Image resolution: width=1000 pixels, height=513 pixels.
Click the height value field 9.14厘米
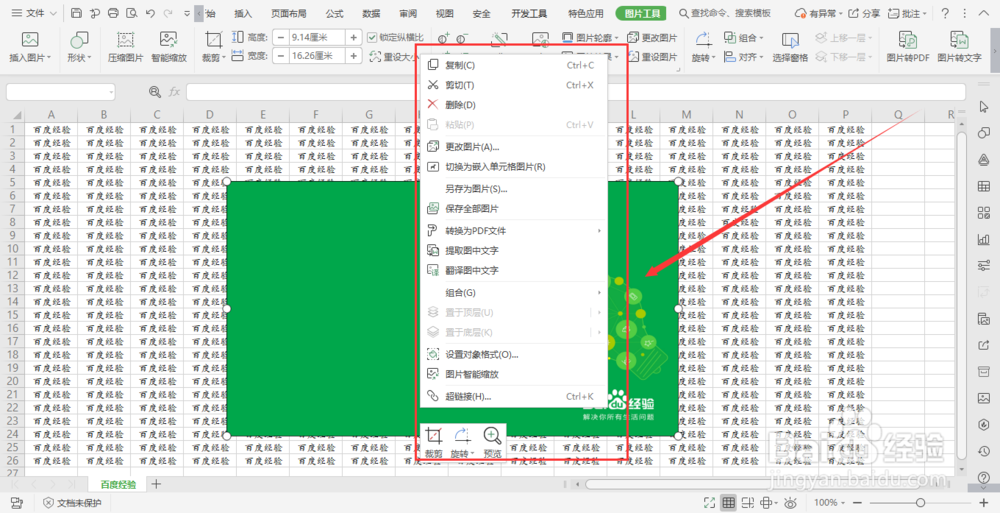point(317,38)
